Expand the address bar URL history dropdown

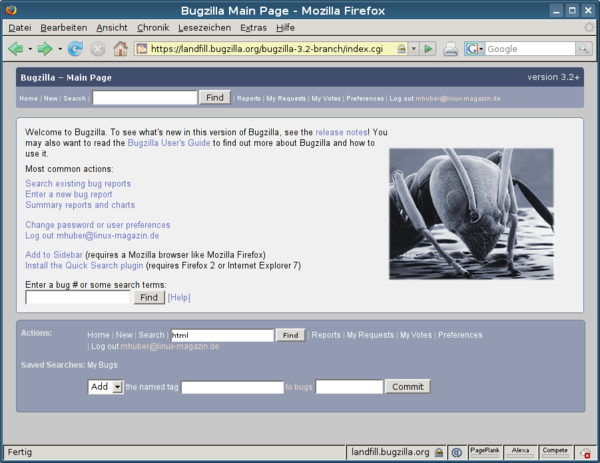click(413, 49)
